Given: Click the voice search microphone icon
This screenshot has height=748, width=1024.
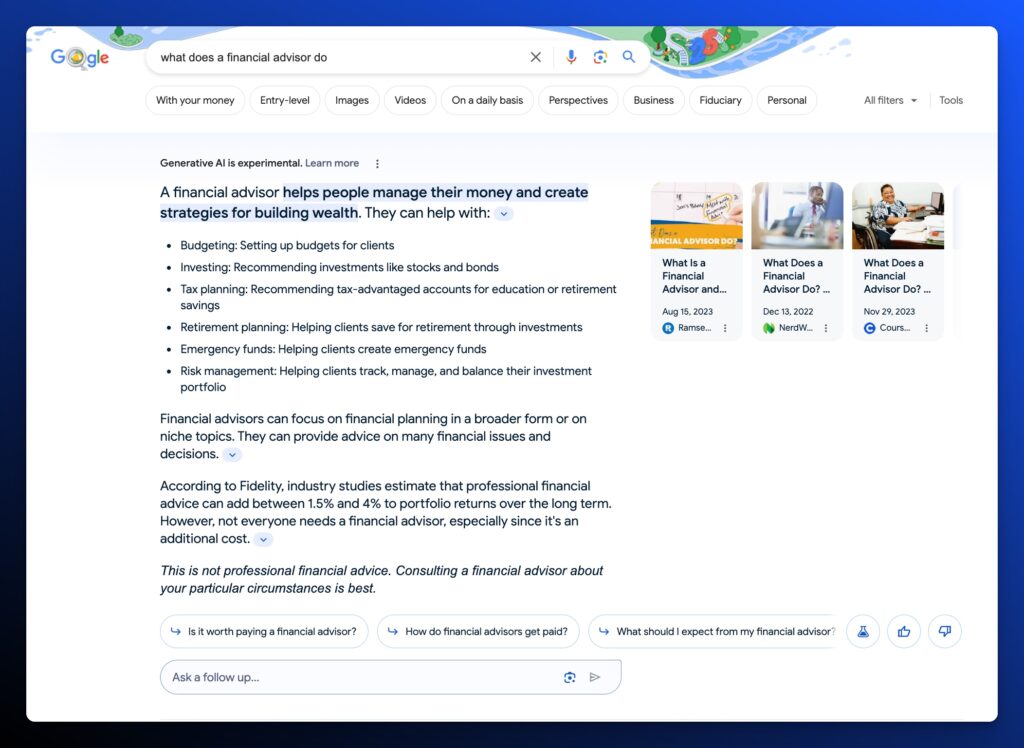Looking at the screenshot, I should 571,57.
